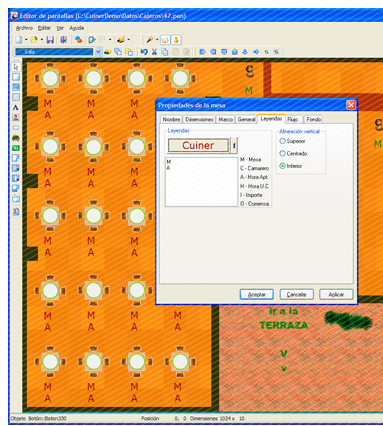Screen dimensions: 383x426
Task: Select the green keypad tool in left toolbox
Action: [x=16, y=148]
